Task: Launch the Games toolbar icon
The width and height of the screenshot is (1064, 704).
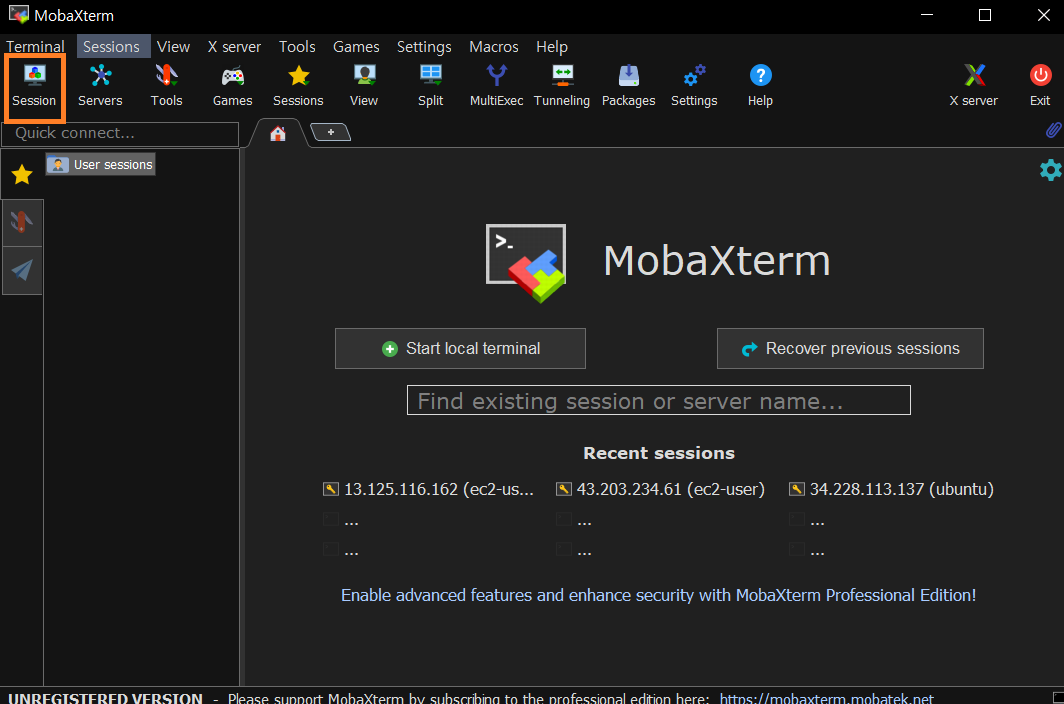Action: click(x=233, y=87)
